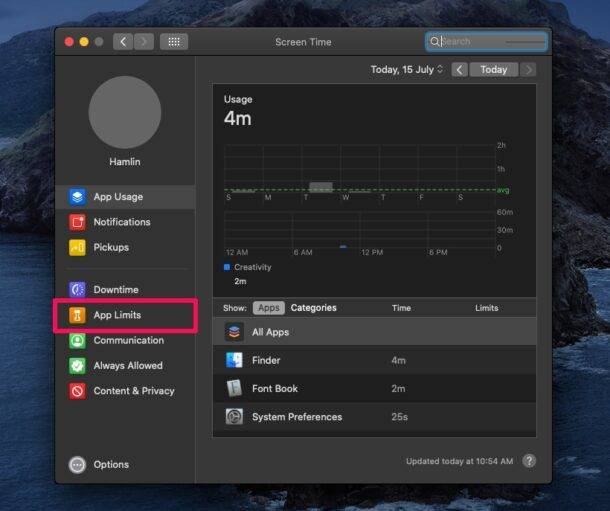Open Always Allowed checkmark icon
Viewport: 610px width, 511px height.
[x=77, y=366]
